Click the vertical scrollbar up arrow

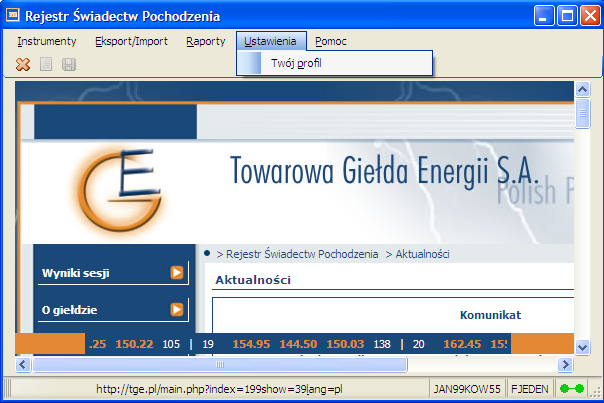(582, 89)
